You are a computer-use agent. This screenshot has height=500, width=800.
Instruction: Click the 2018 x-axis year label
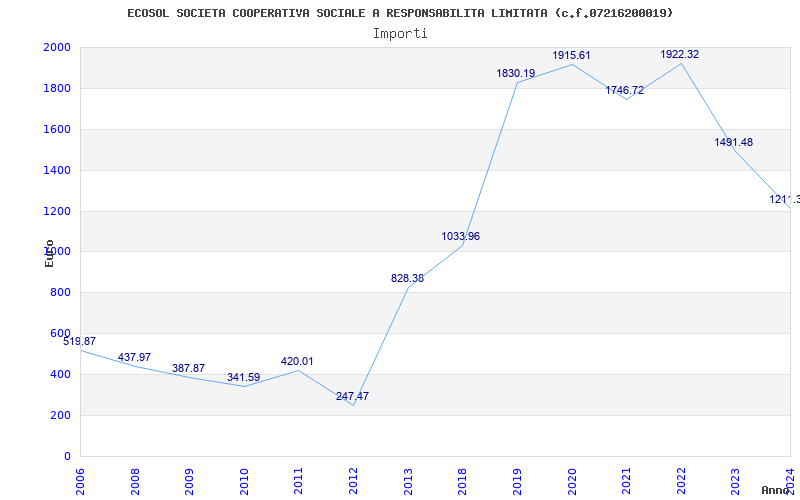coord(462,481)
